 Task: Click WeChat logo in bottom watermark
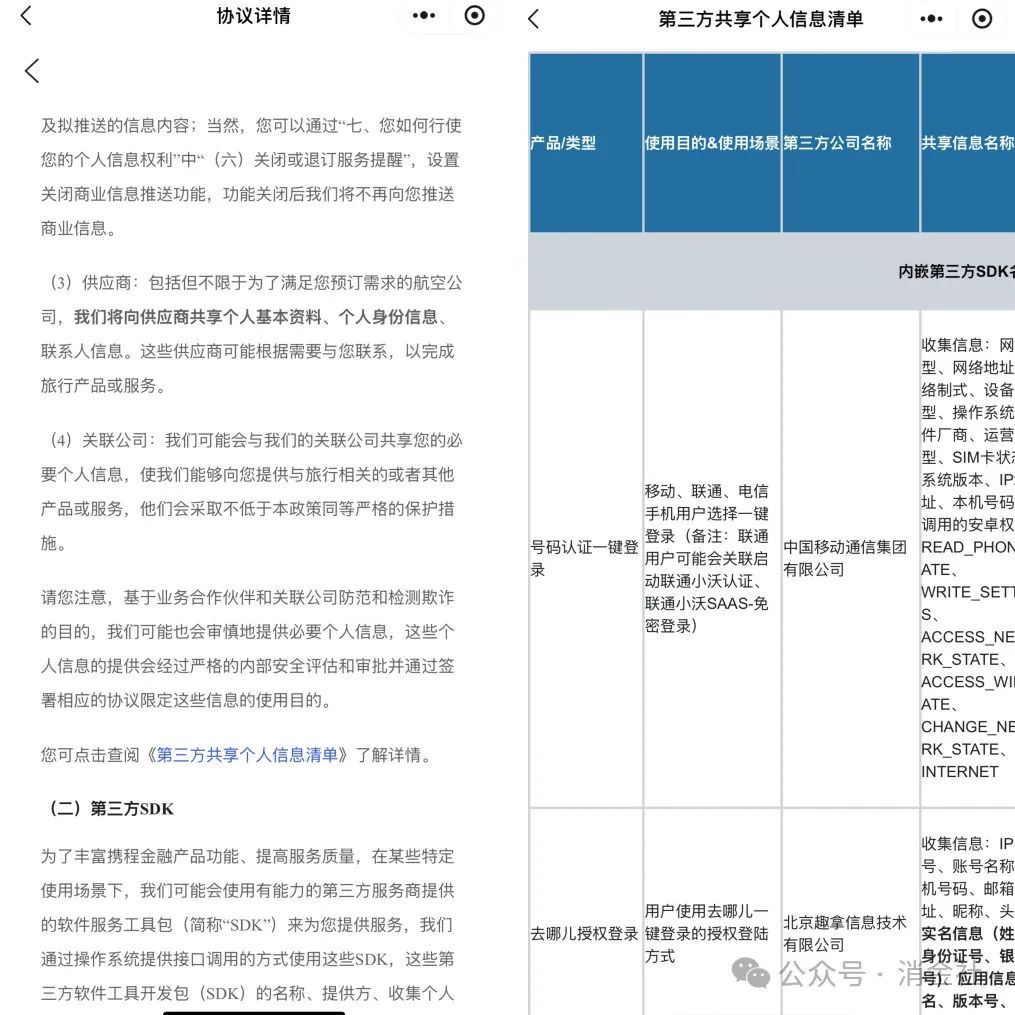pyautogui.click(x=750, y=973)
